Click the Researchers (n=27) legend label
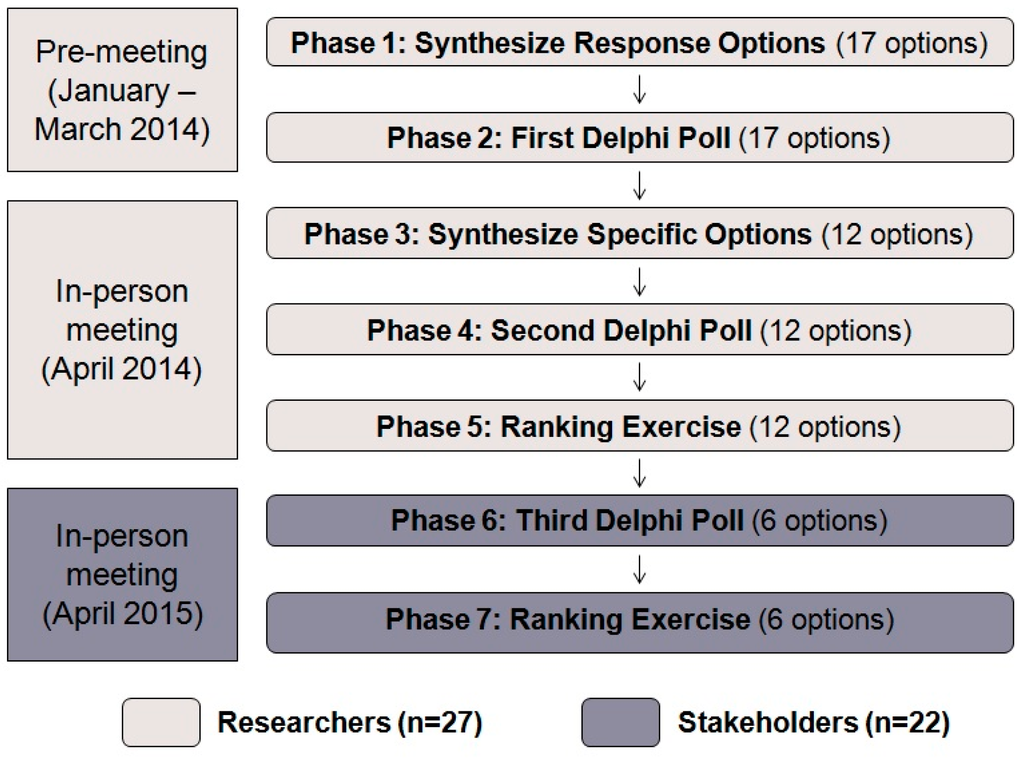 350,723
